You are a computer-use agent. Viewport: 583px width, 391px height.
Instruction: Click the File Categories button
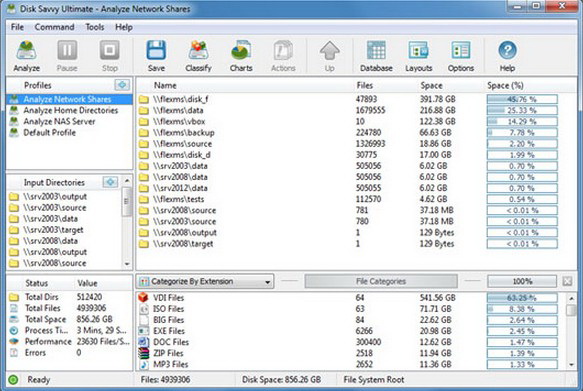tap(381, 281)
